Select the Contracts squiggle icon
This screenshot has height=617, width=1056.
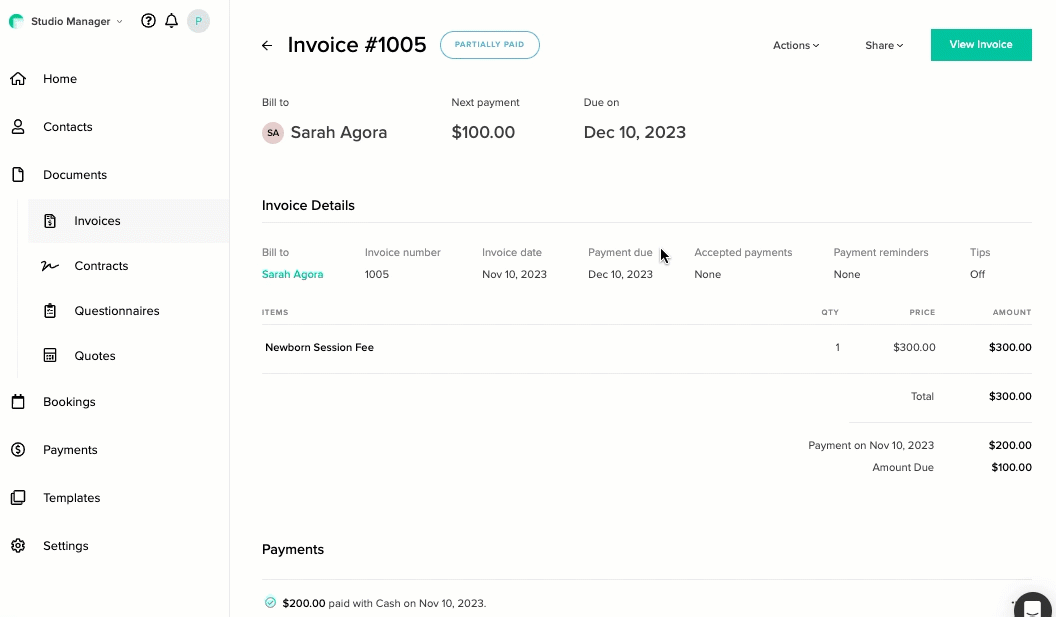pyautogui.click(x=49, y=265)
